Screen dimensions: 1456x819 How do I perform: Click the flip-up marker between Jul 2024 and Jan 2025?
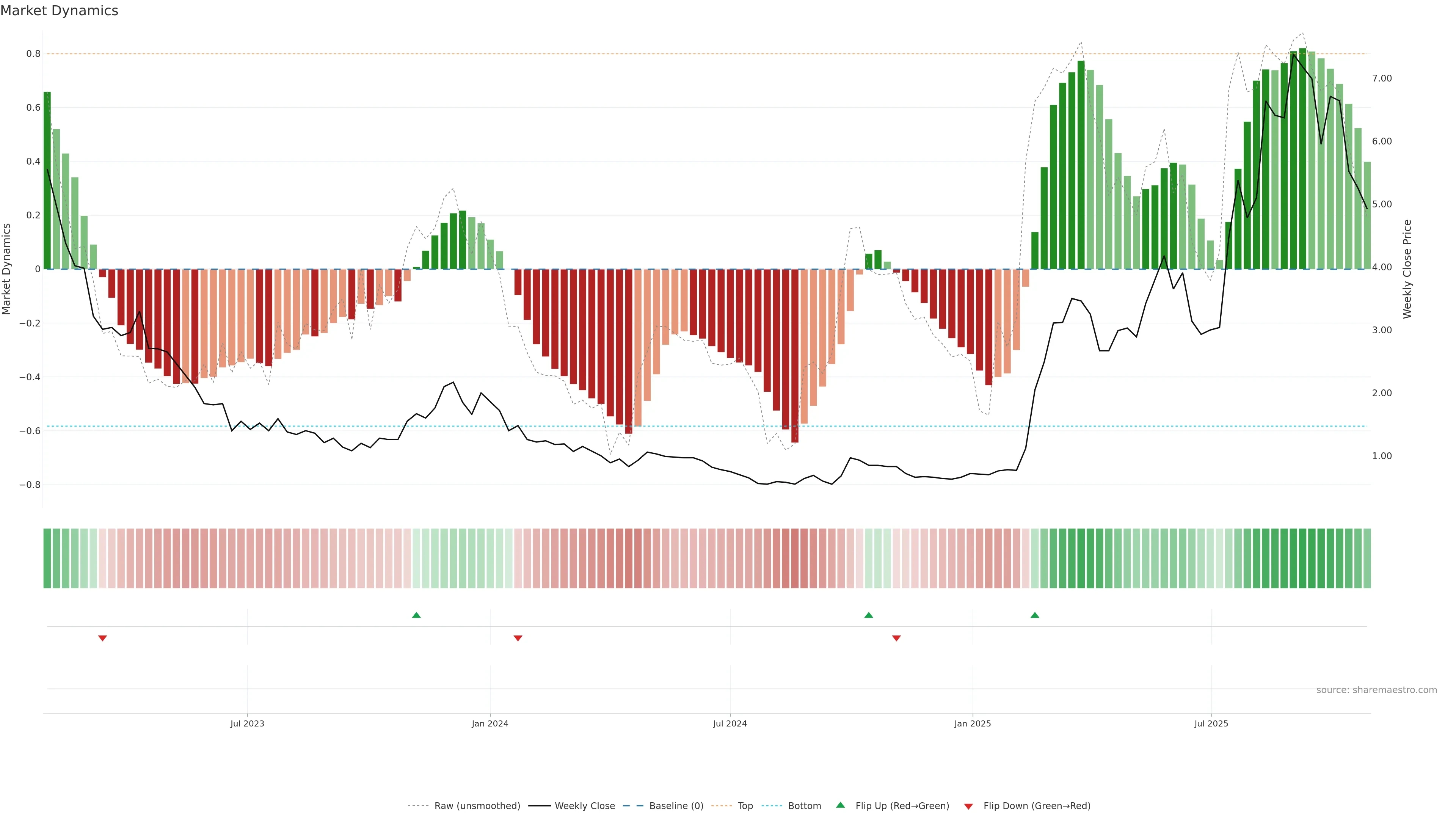pyautogui.click(x=869, y=615)
